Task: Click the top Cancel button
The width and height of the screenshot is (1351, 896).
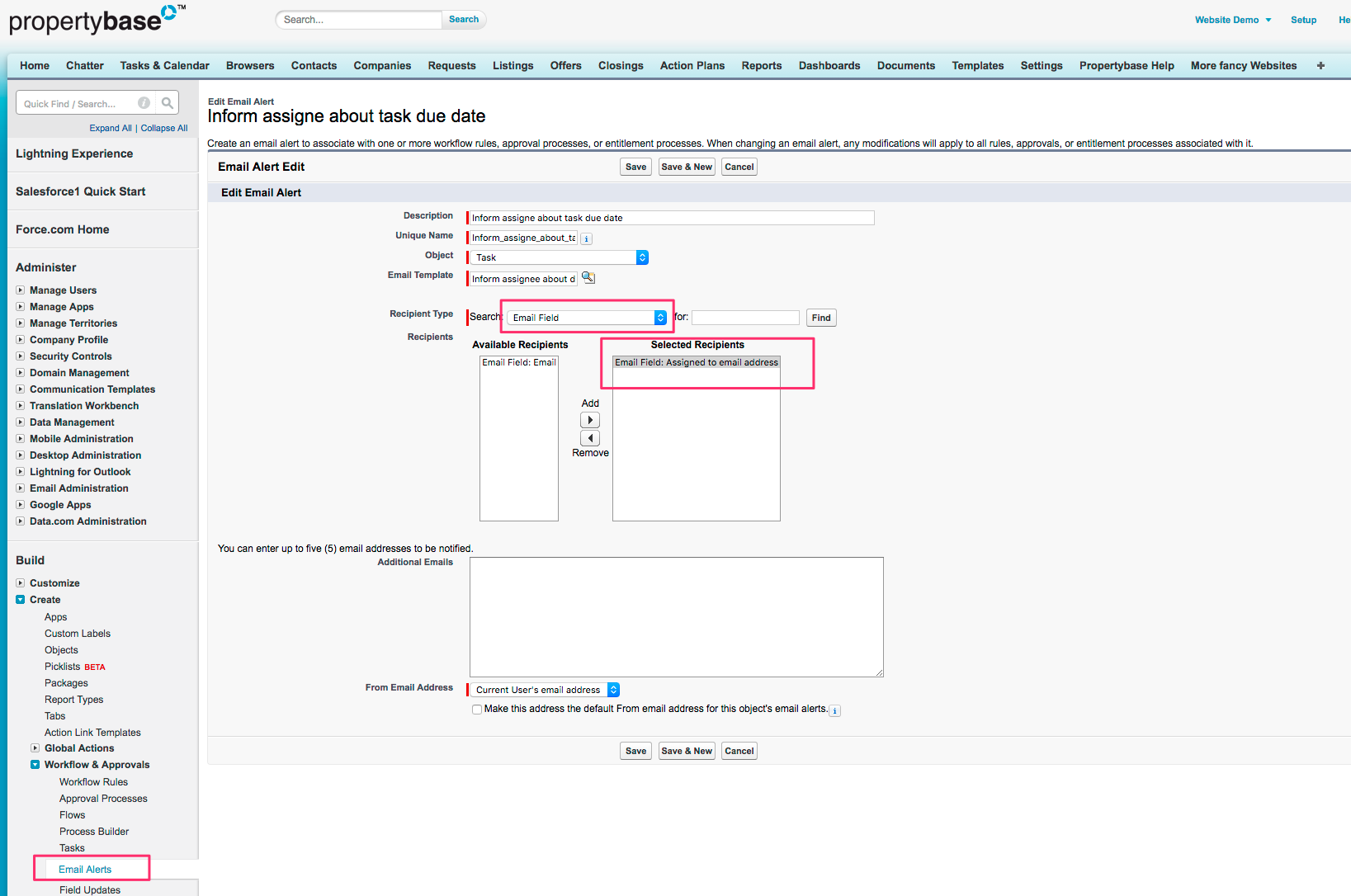Action: (x=739, y=167)
